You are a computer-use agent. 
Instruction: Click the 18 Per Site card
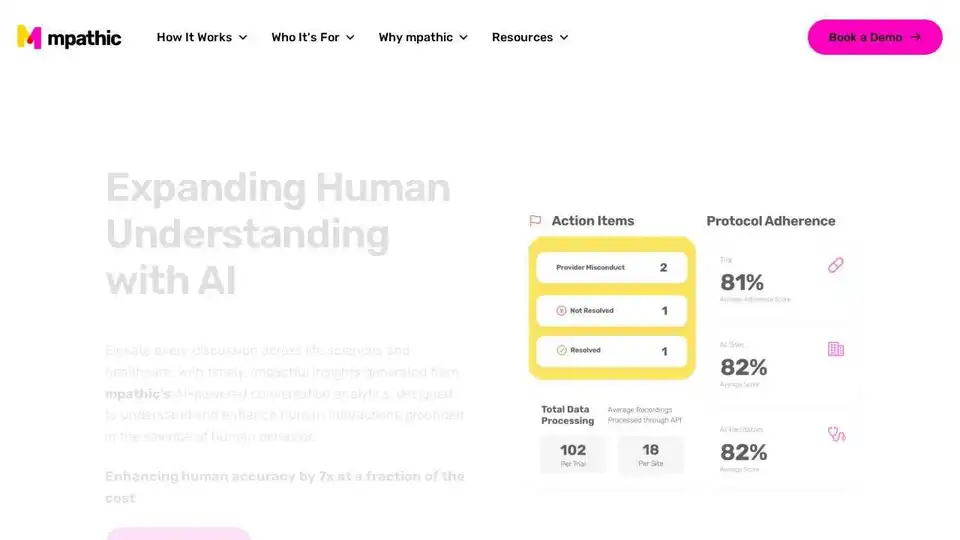point(651,455)
